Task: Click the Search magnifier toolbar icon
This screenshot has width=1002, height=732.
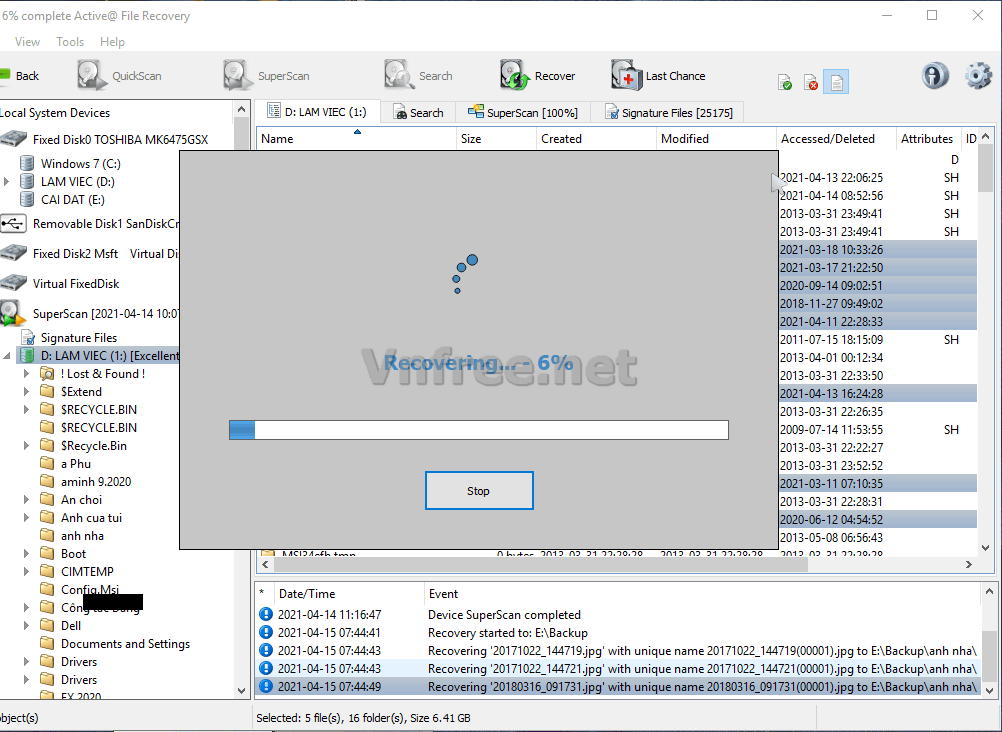Action: pyautogui.click(x=399, y=76)
